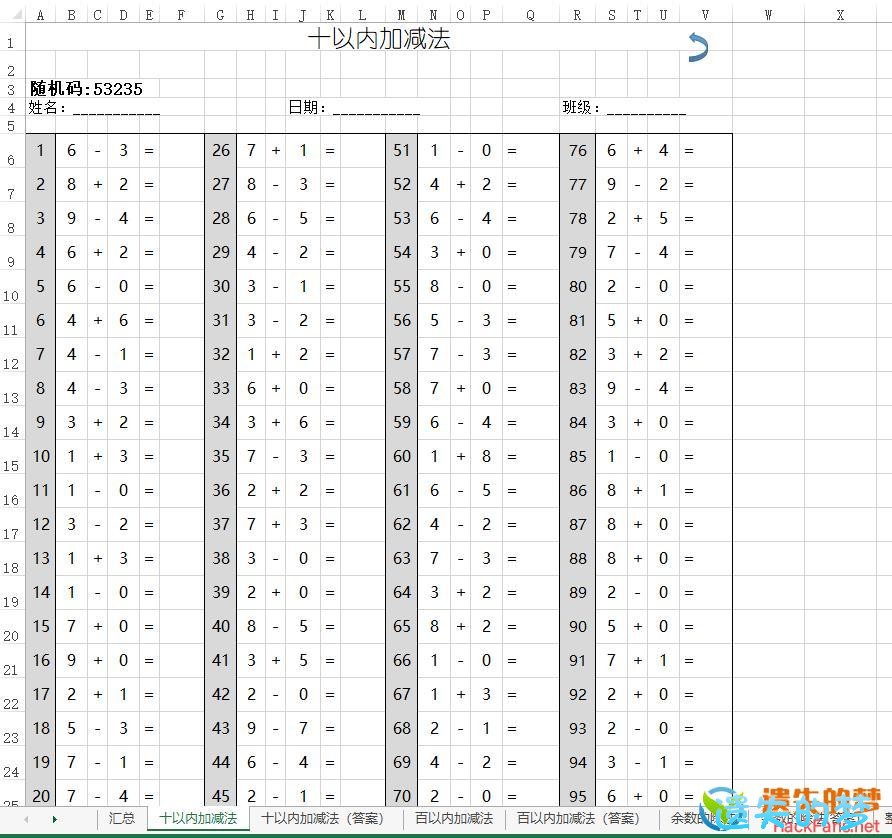Click problem number 64 cell

(402, 592)
